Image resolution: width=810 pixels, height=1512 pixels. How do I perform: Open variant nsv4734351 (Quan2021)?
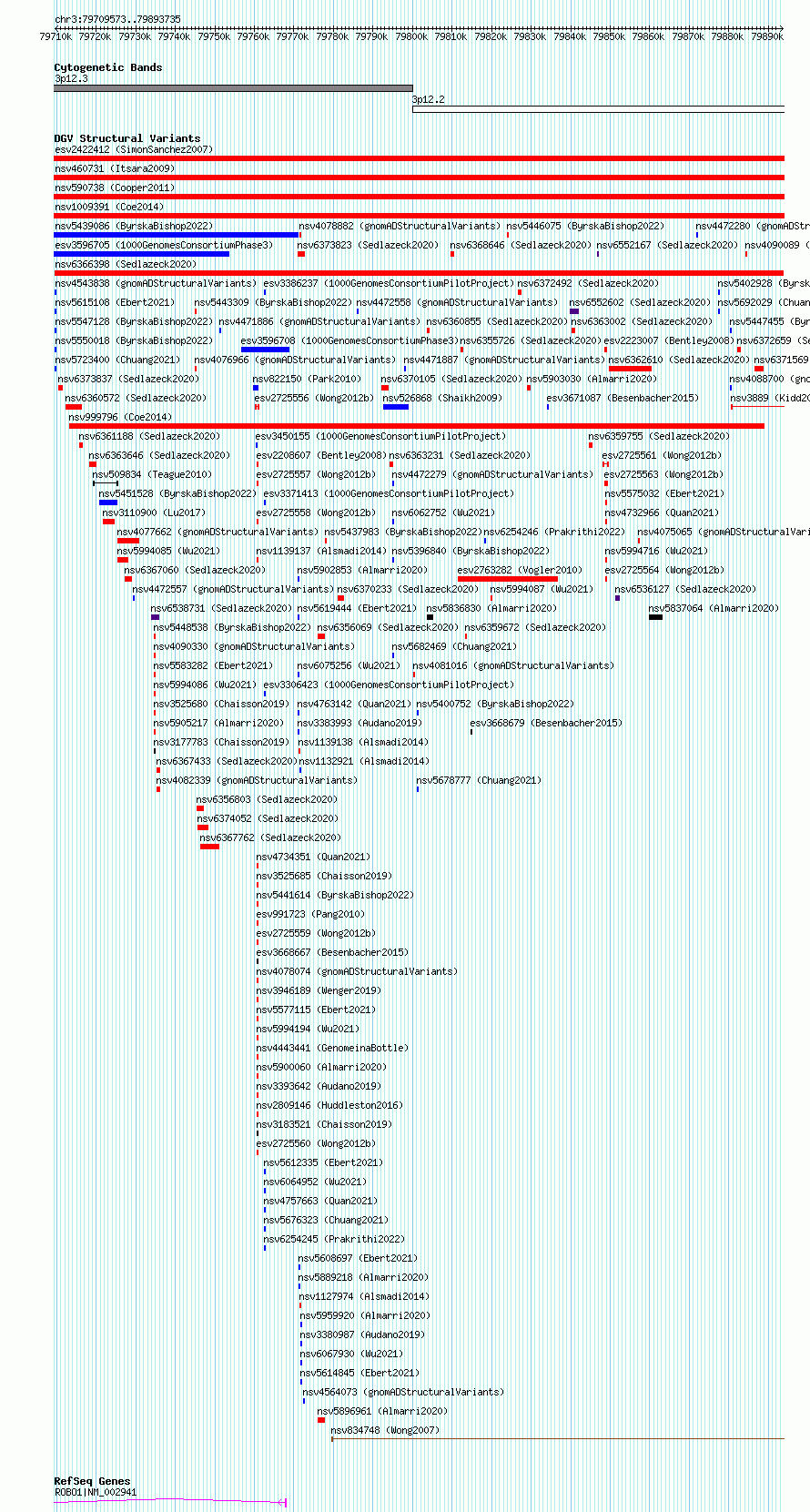tap(313, 857)
